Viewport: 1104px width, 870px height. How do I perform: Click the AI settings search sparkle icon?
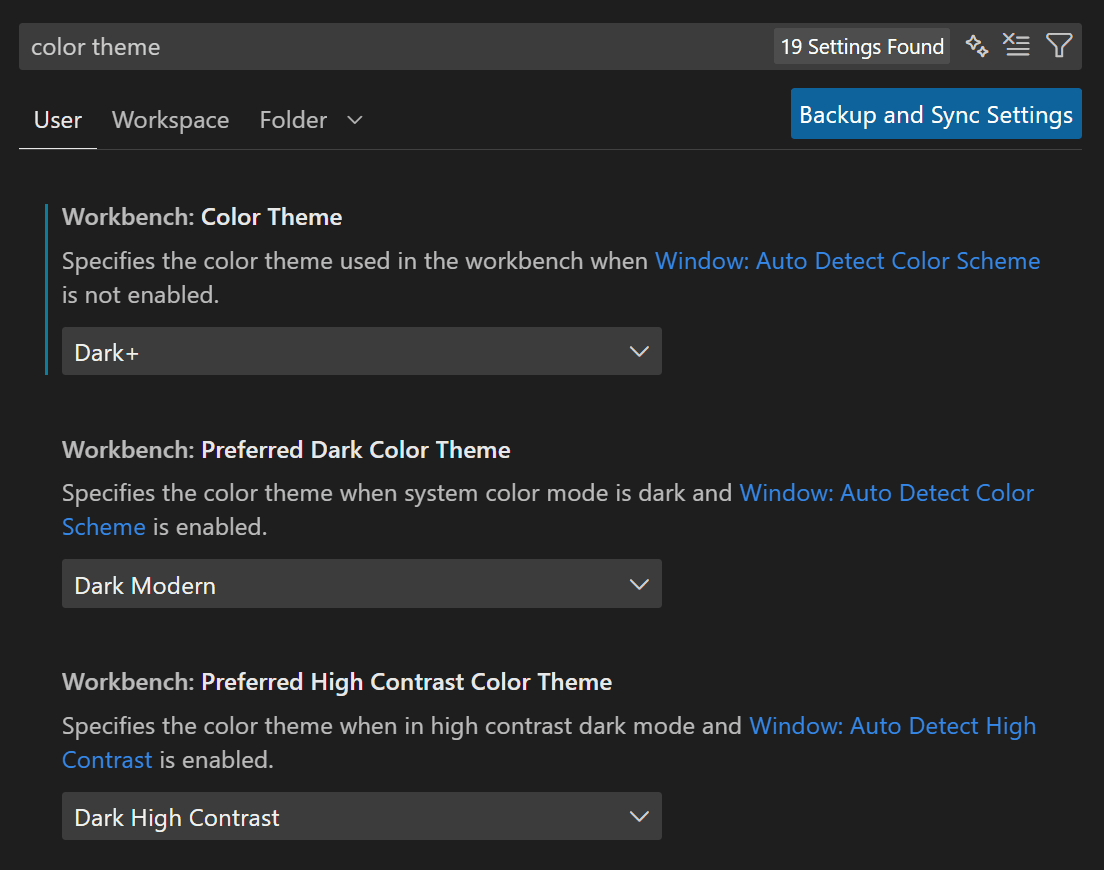977,46
